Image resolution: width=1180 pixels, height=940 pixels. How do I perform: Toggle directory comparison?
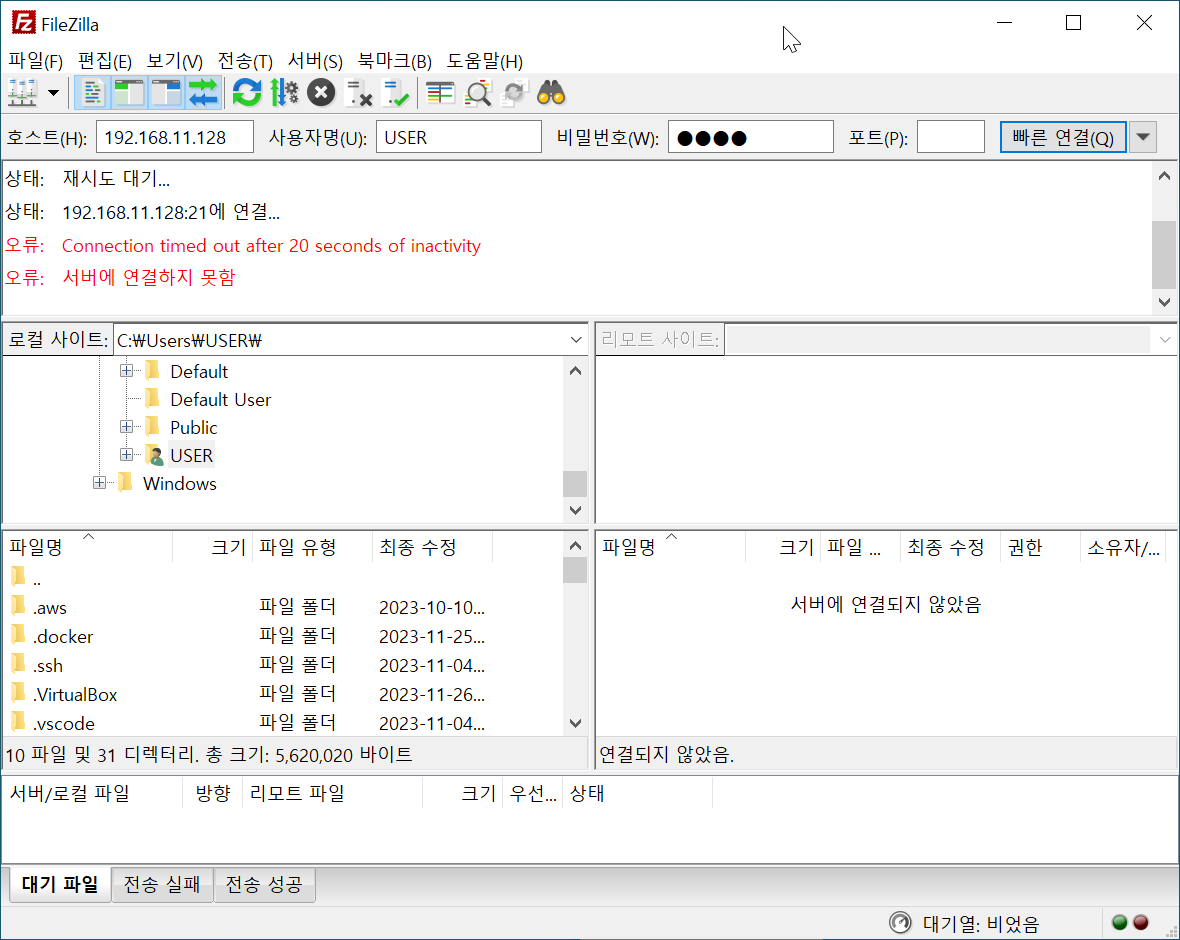(x=477, y=93)
